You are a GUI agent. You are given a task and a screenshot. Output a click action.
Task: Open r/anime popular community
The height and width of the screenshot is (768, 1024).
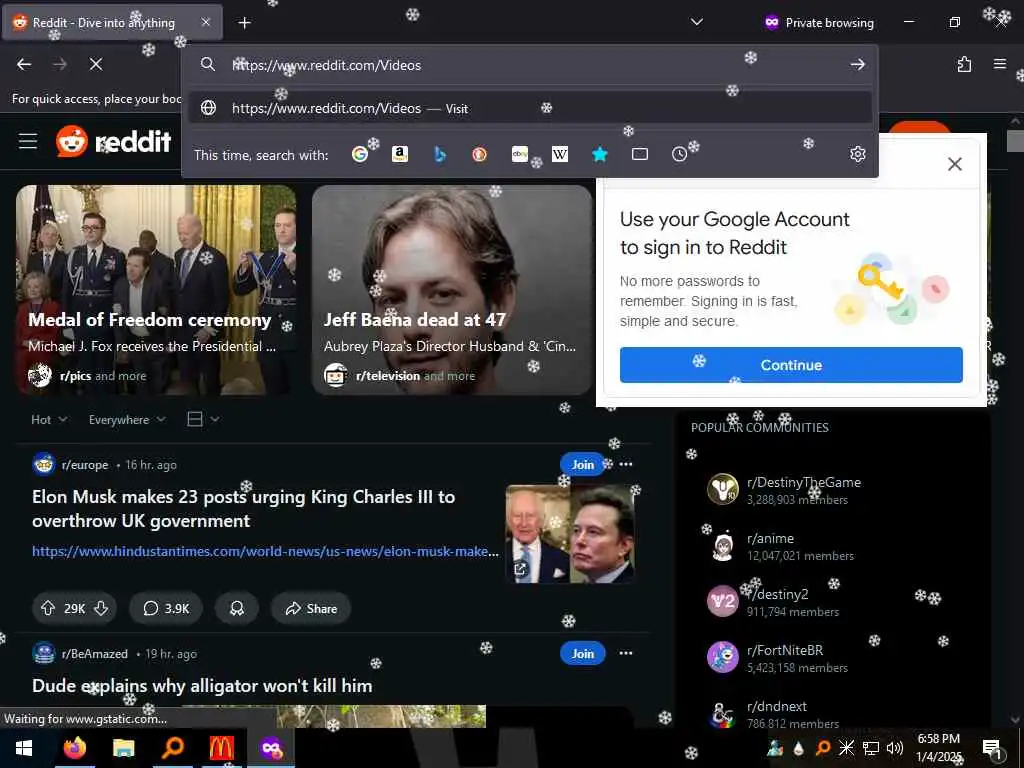771,538
